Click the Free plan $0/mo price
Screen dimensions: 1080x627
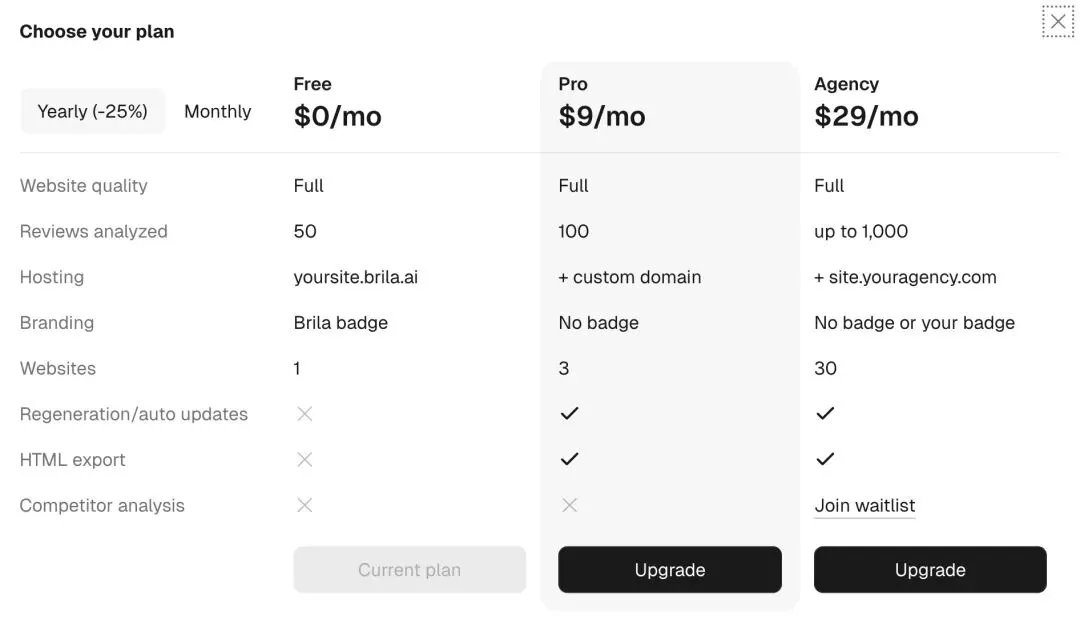click(337, 116)
